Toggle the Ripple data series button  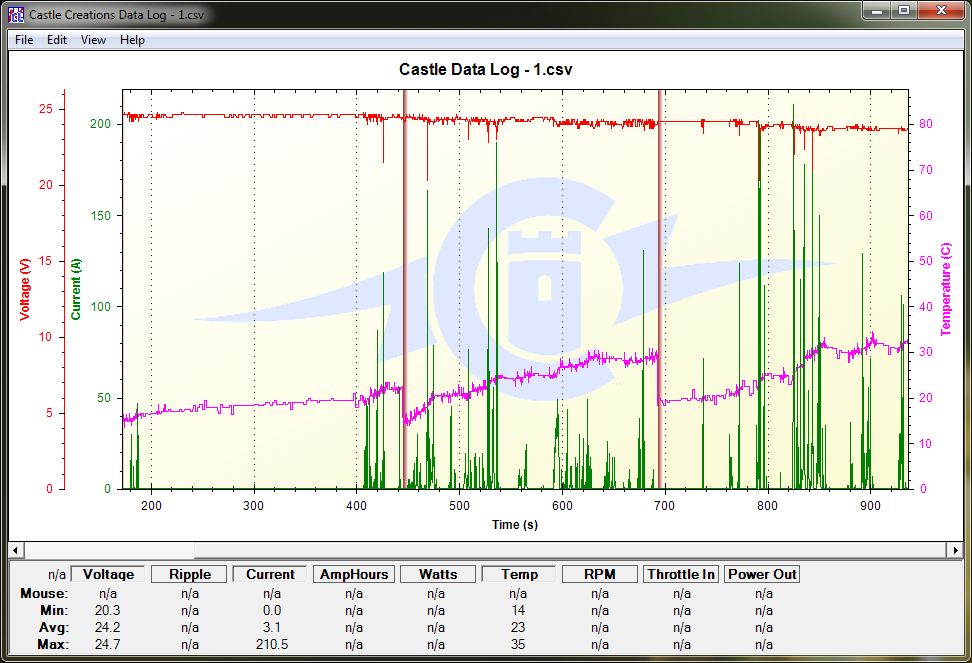click(190, 574)
